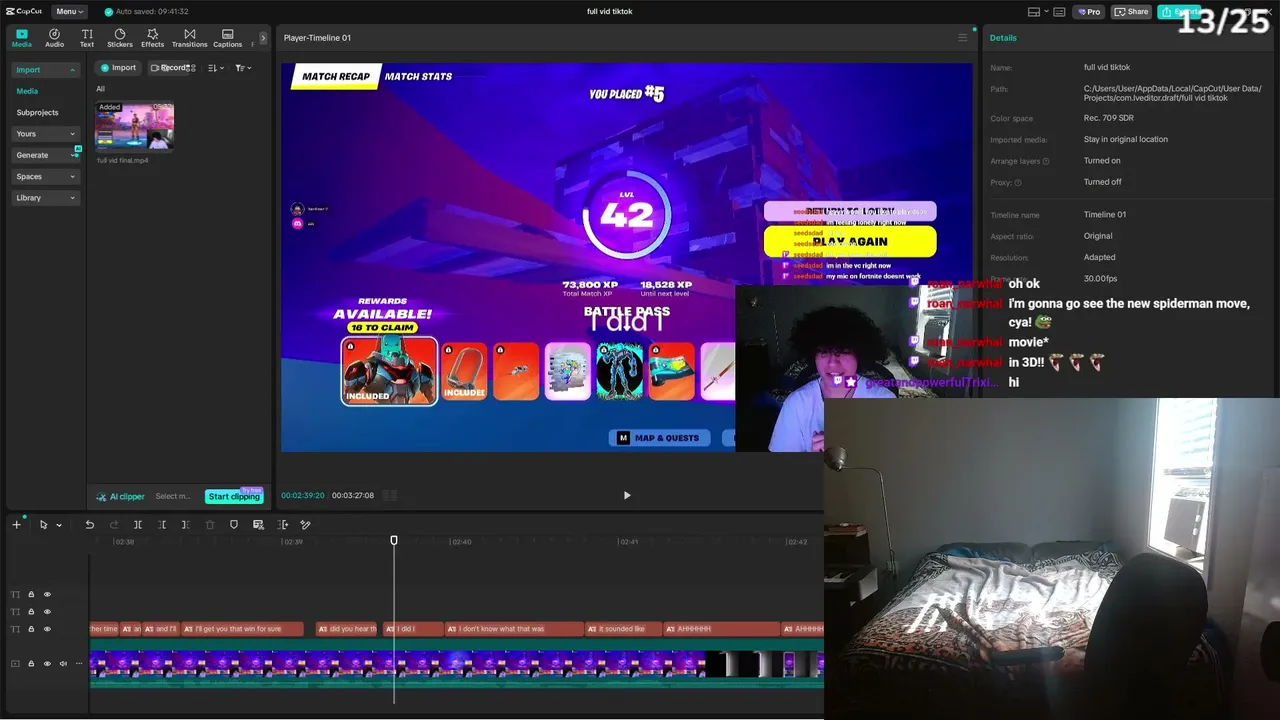Screen dimensions: 1280x720
Task: Open the Select model dropdown
Action: 173,496
